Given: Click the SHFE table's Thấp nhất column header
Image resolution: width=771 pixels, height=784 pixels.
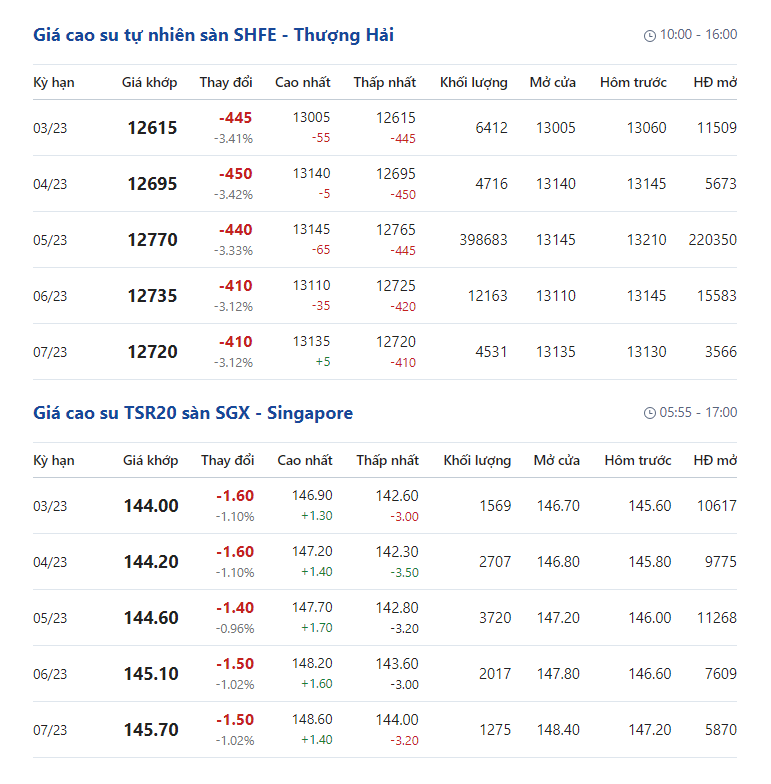Looking at the screenshot, I should click(384, 82).
